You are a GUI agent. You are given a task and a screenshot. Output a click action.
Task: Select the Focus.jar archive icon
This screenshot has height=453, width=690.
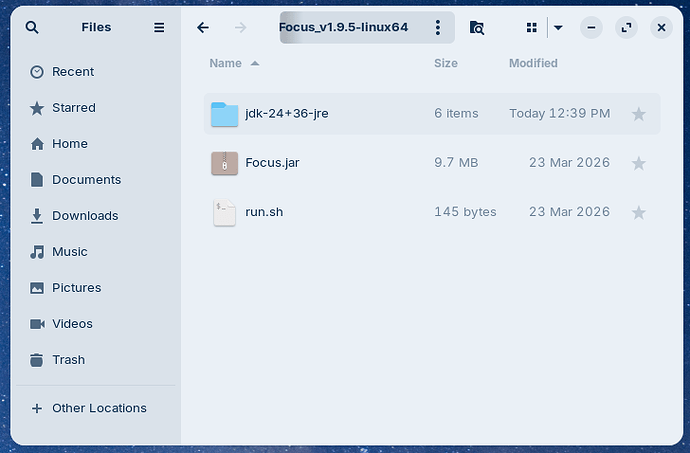(x=224, y=163)
